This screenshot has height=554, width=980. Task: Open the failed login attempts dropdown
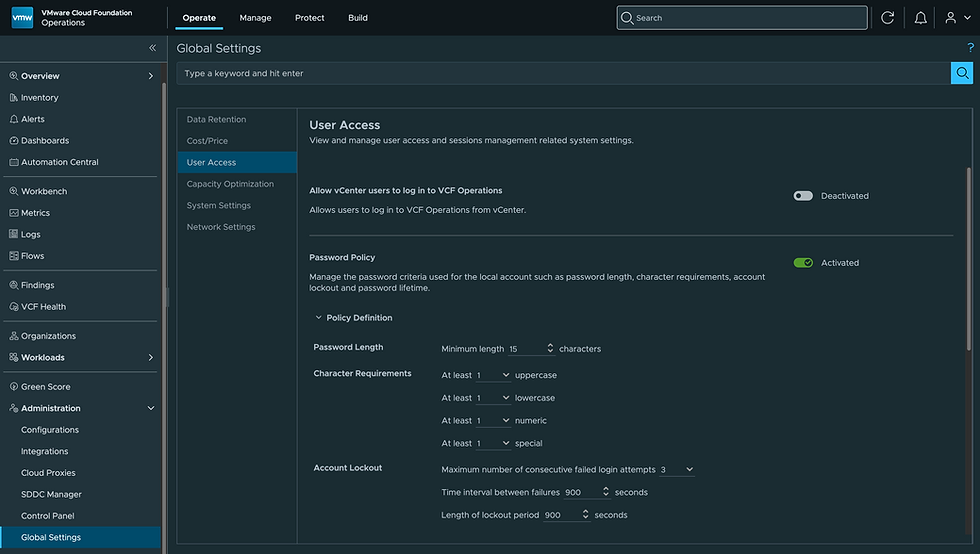677,470
